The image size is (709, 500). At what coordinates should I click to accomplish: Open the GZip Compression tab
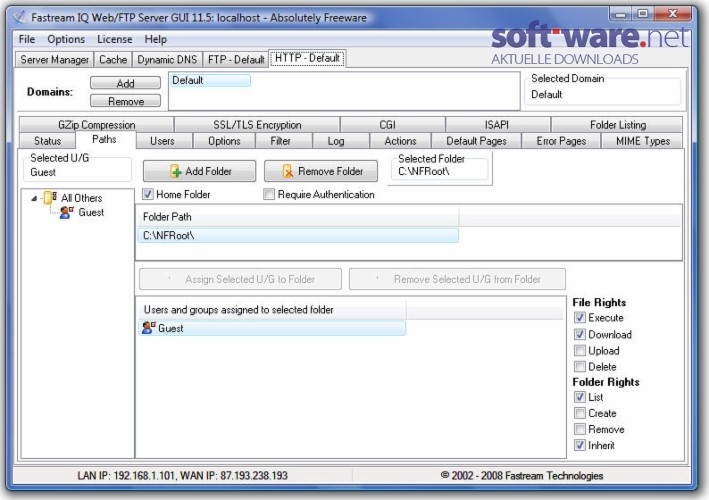[x=97, y=124]
